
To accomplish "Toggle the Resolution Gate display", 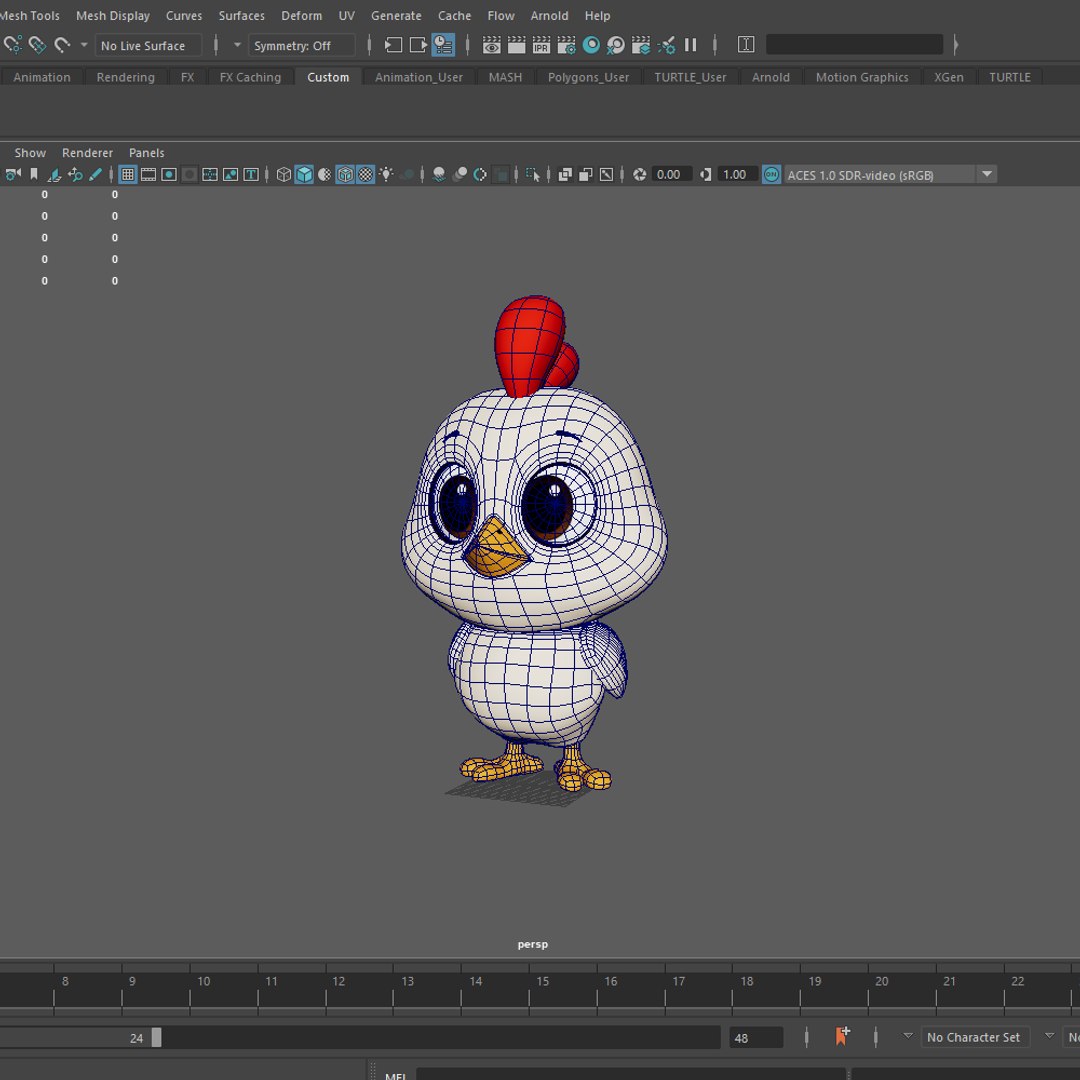I will [169, 175].
